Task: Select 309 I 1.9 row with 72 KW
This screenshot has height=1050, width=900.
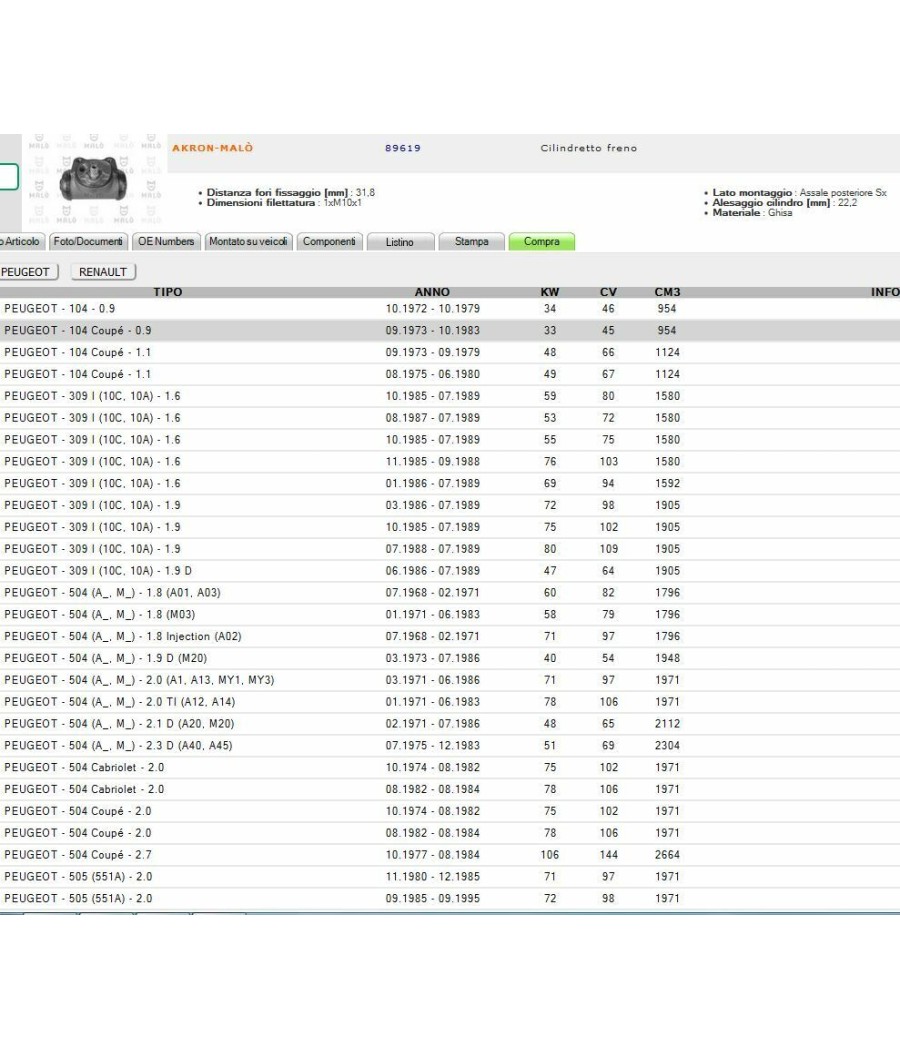Action: (450, 506)
